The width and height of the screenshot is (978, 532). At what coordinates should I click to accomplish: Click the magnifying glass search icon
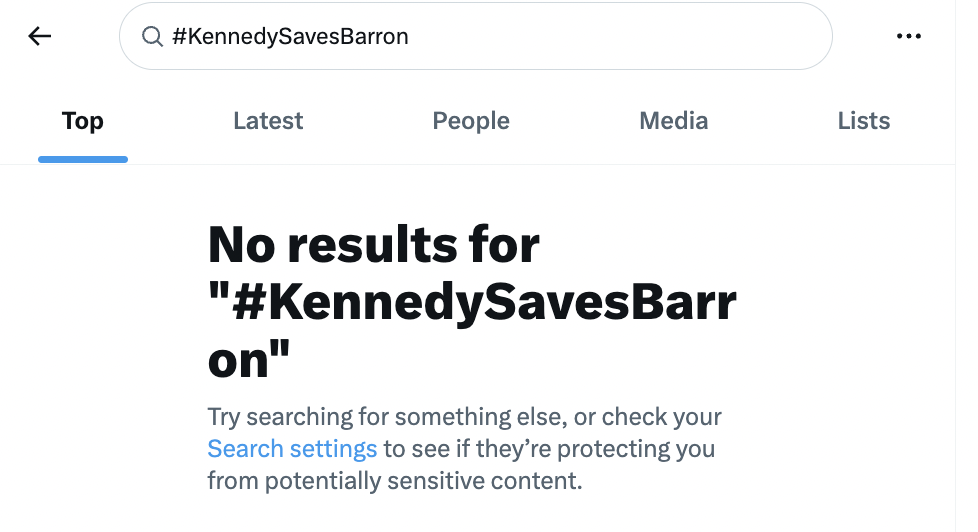click(152, 37)
